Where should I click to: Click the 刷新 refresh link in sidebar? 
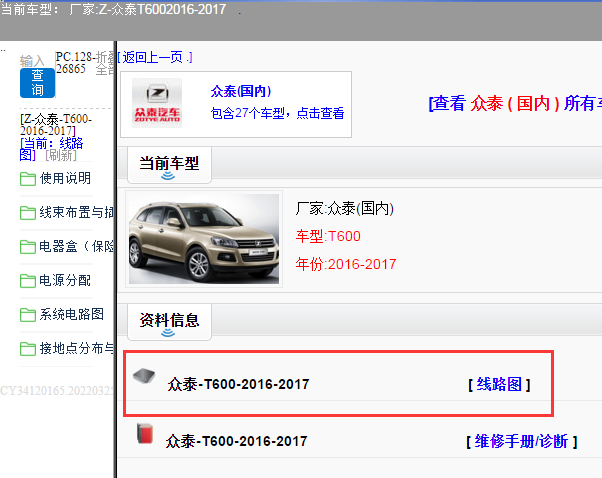61,155
